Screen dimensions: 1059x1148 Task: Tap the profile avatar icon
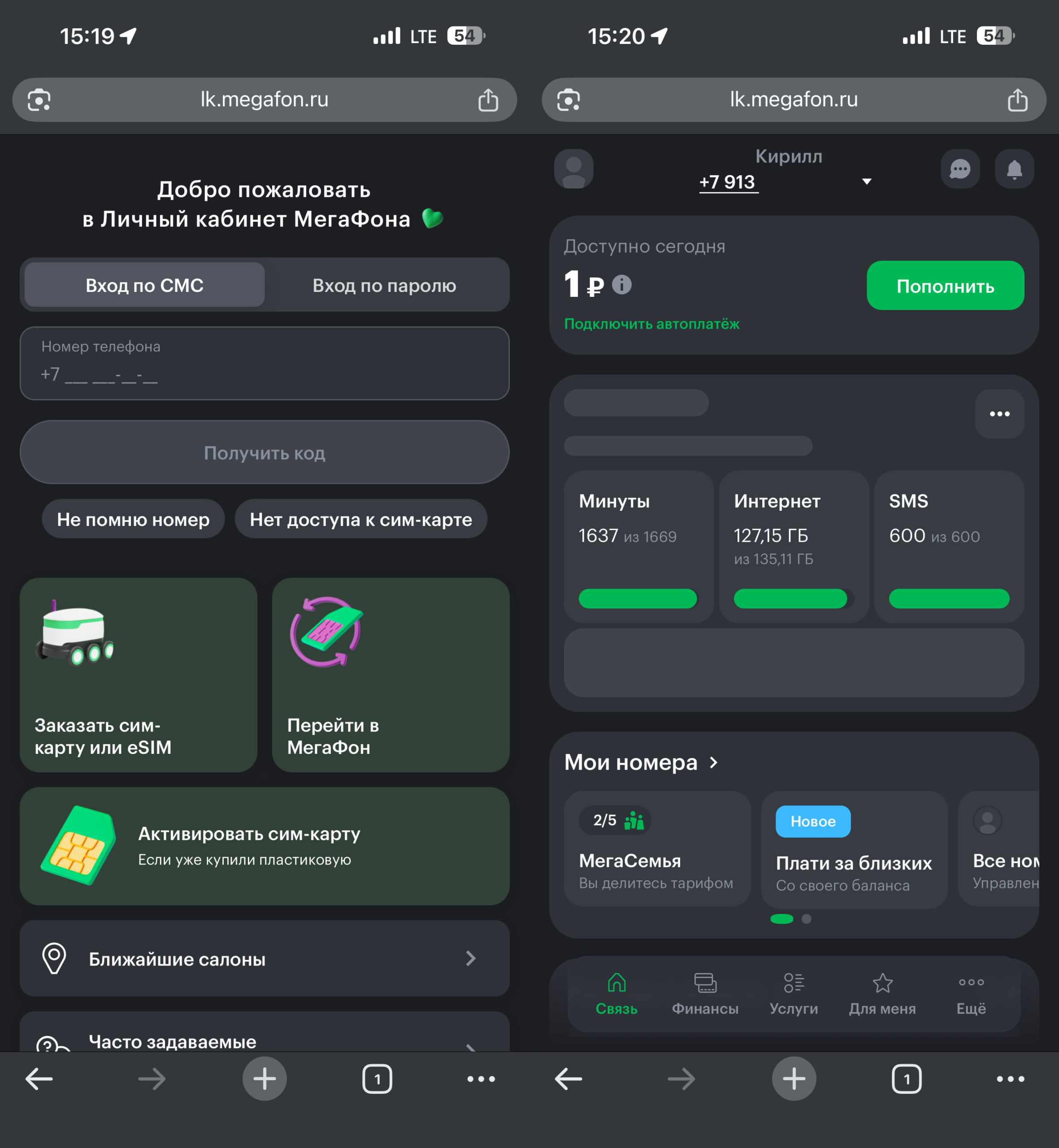point(573,169)
